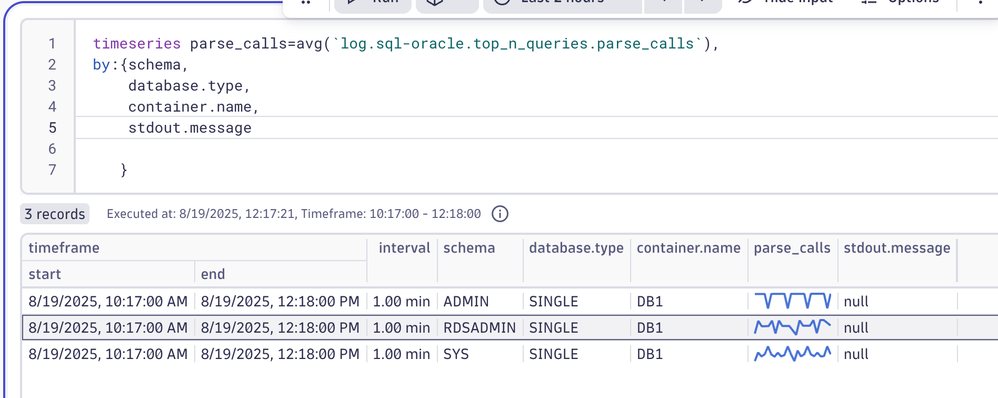Select the start sub-column header

(108, 274)
